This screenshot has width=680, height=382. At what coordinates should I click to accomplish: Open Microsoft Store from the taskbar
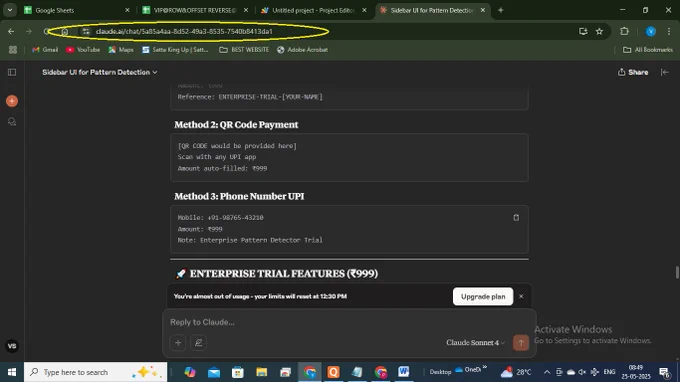point(238,372)
